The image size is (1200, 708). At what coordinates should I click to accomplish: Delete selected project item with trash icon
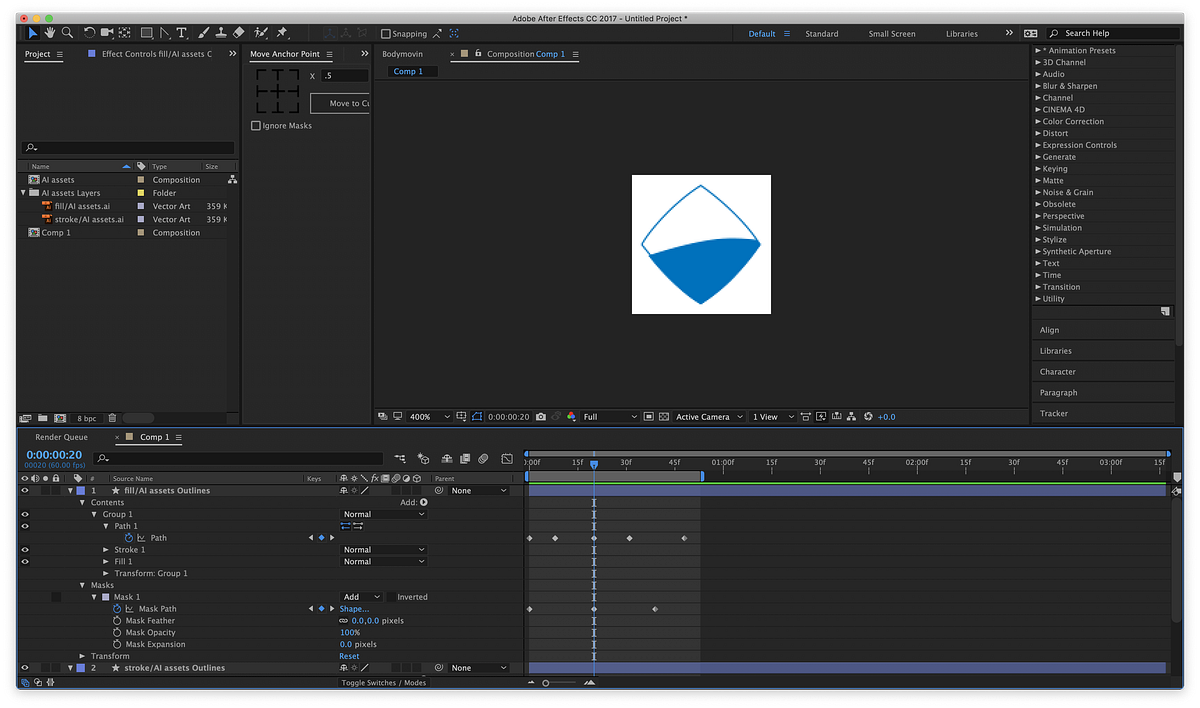[112, 418]
